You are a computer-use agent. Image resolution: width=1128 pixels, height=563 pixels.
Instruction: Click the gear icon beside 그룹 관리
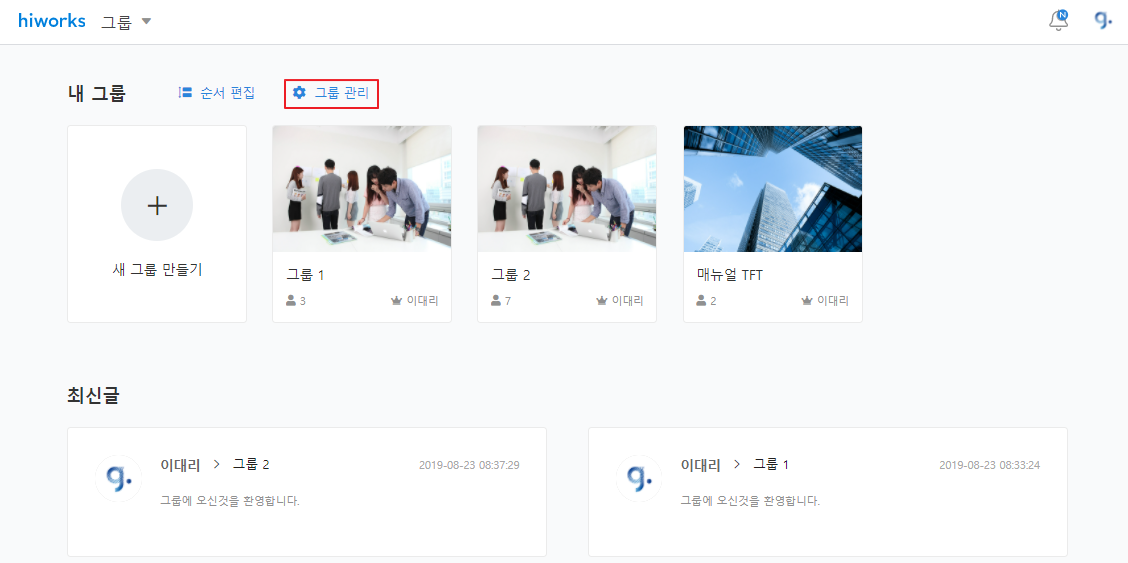coord(299,93)
